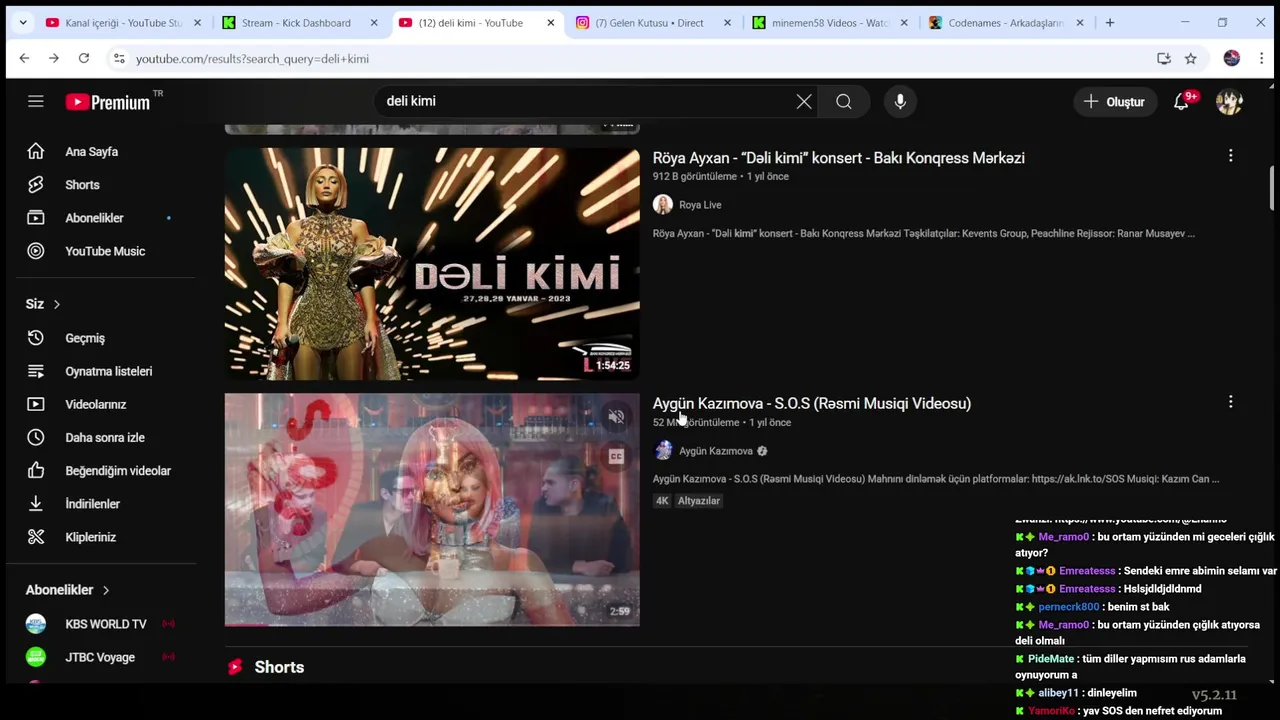1280x720 pixels.
Task: Click the YouTube Premium logo
Action: 108,101
